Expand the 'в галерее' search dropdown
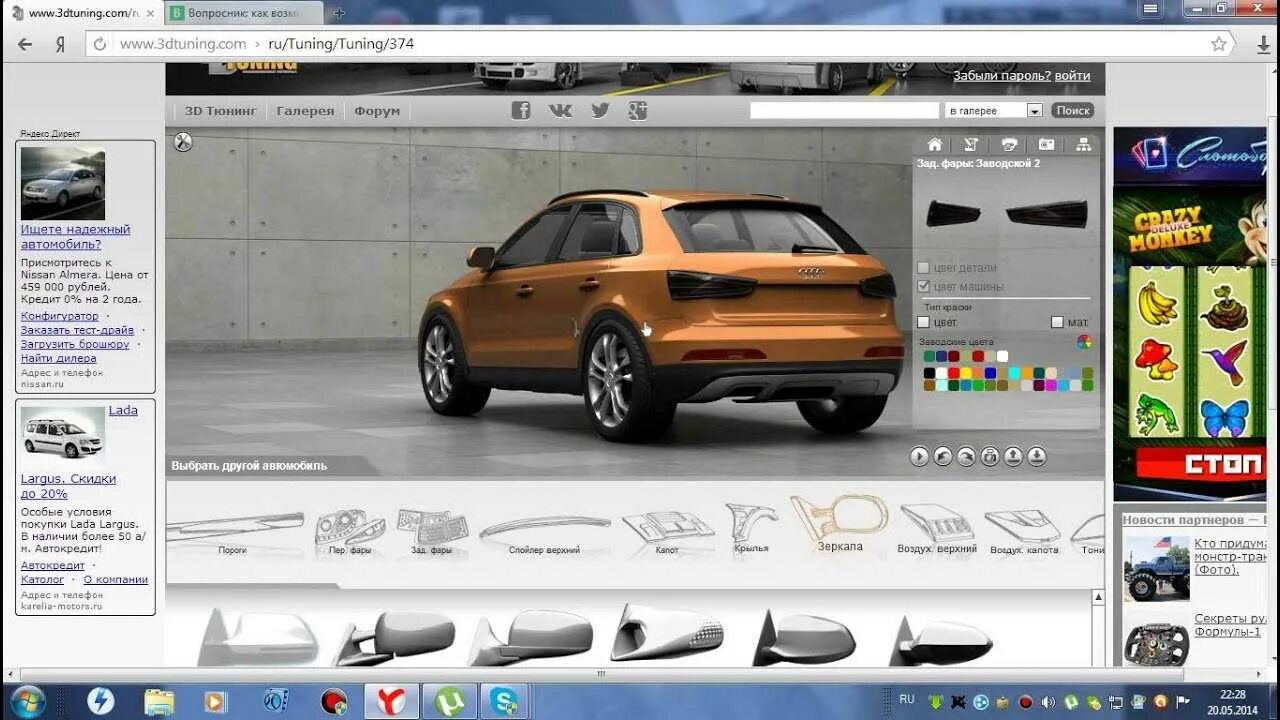The height and width of the screenshot is (720, 1280). pyautogui.click(x=1034, y=111)
